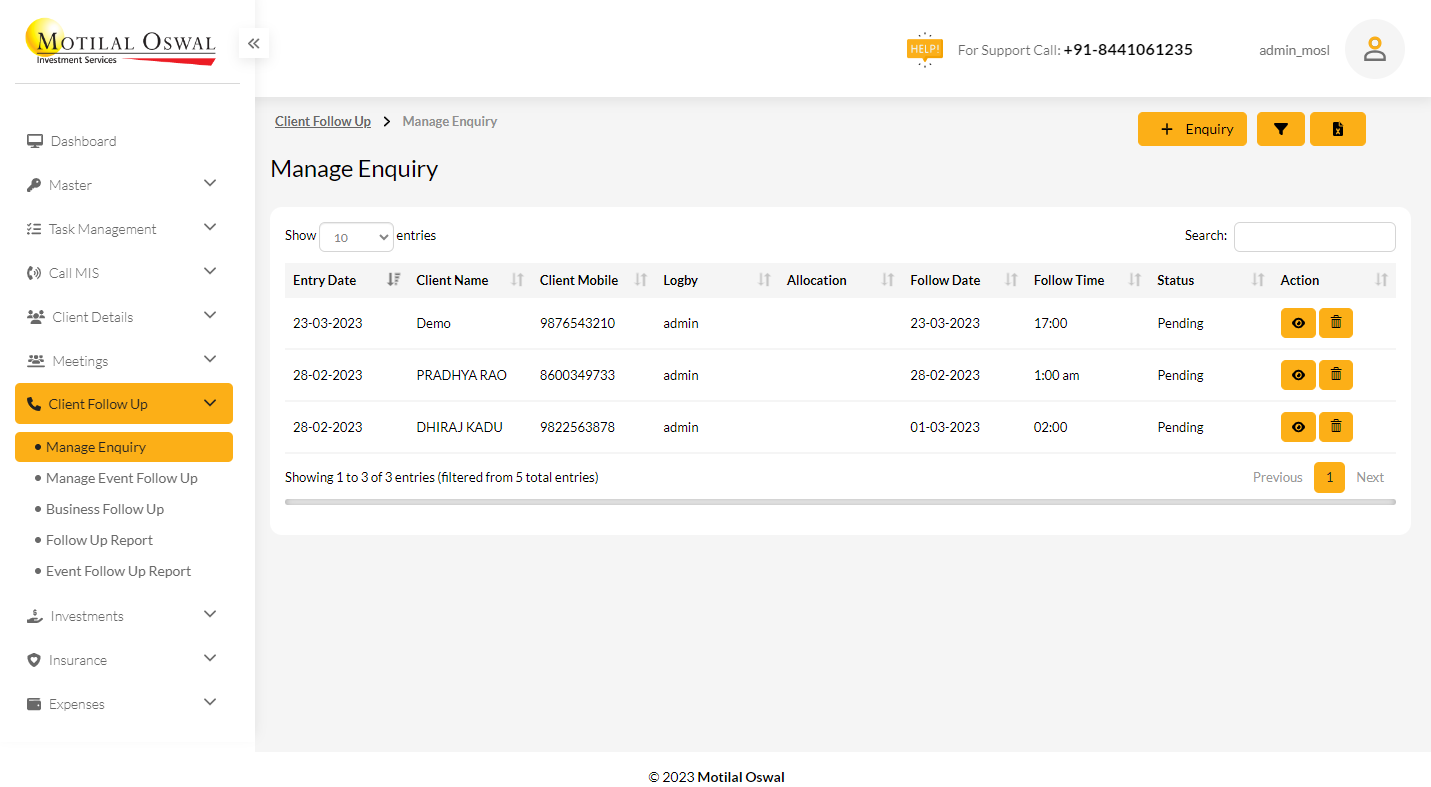Viewport: 1431px width, 787px height.
Task: Open Manage Event Follow Up submenu item
Action: [122, 478]
